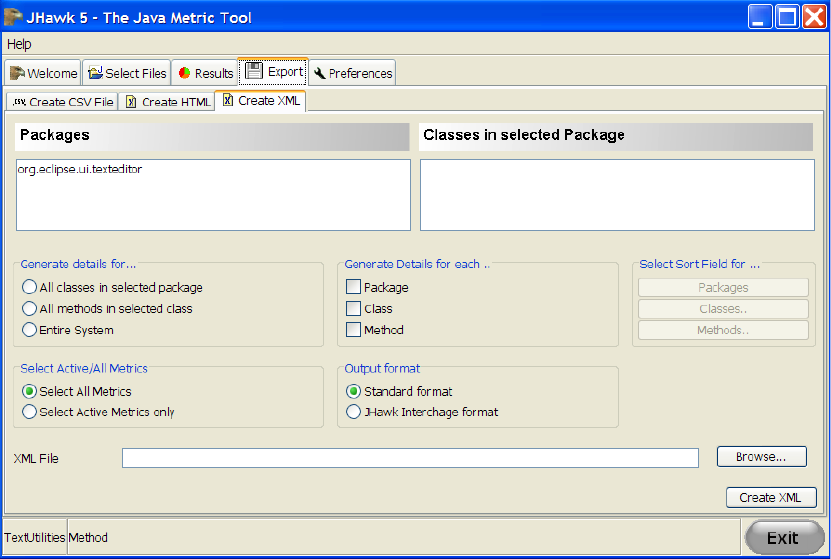Image resolution: width=831 pixels, height=559 pixels.
Task: Click the Results colored circle icon
Action: tap(184, 73)
